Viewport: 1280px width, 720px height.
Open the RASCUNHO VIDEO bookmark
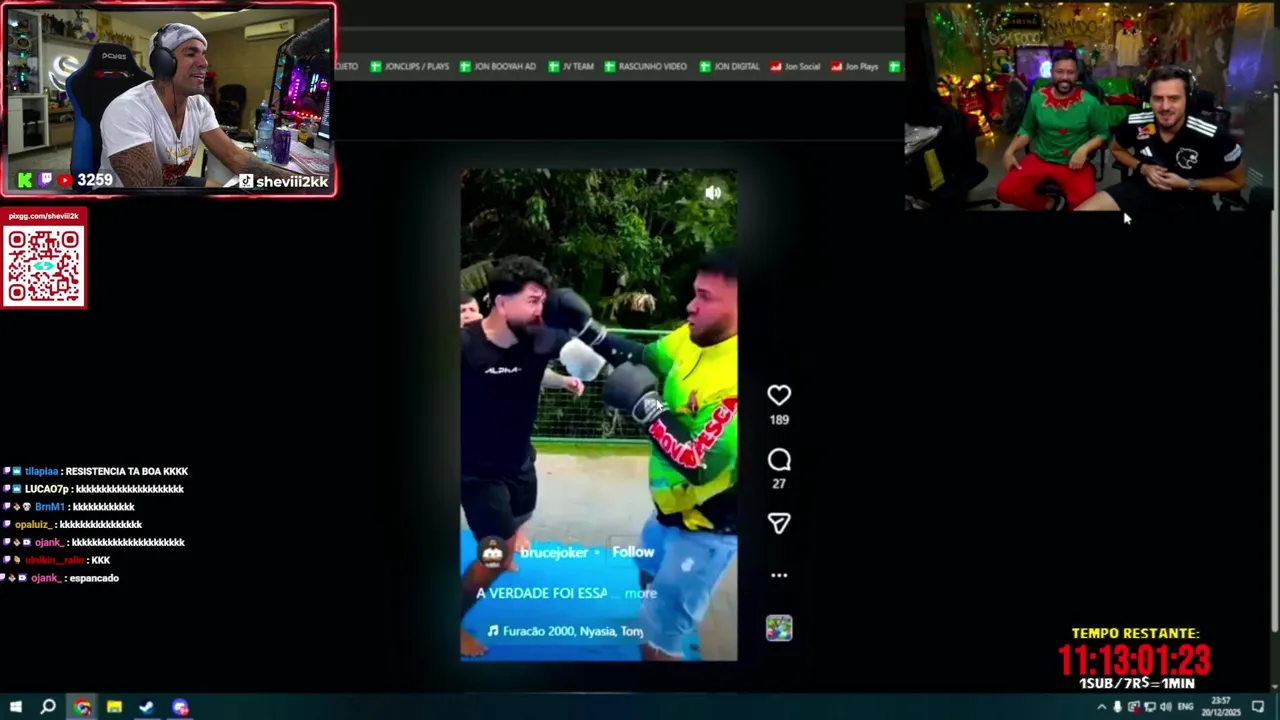click(x=645, y=66)
